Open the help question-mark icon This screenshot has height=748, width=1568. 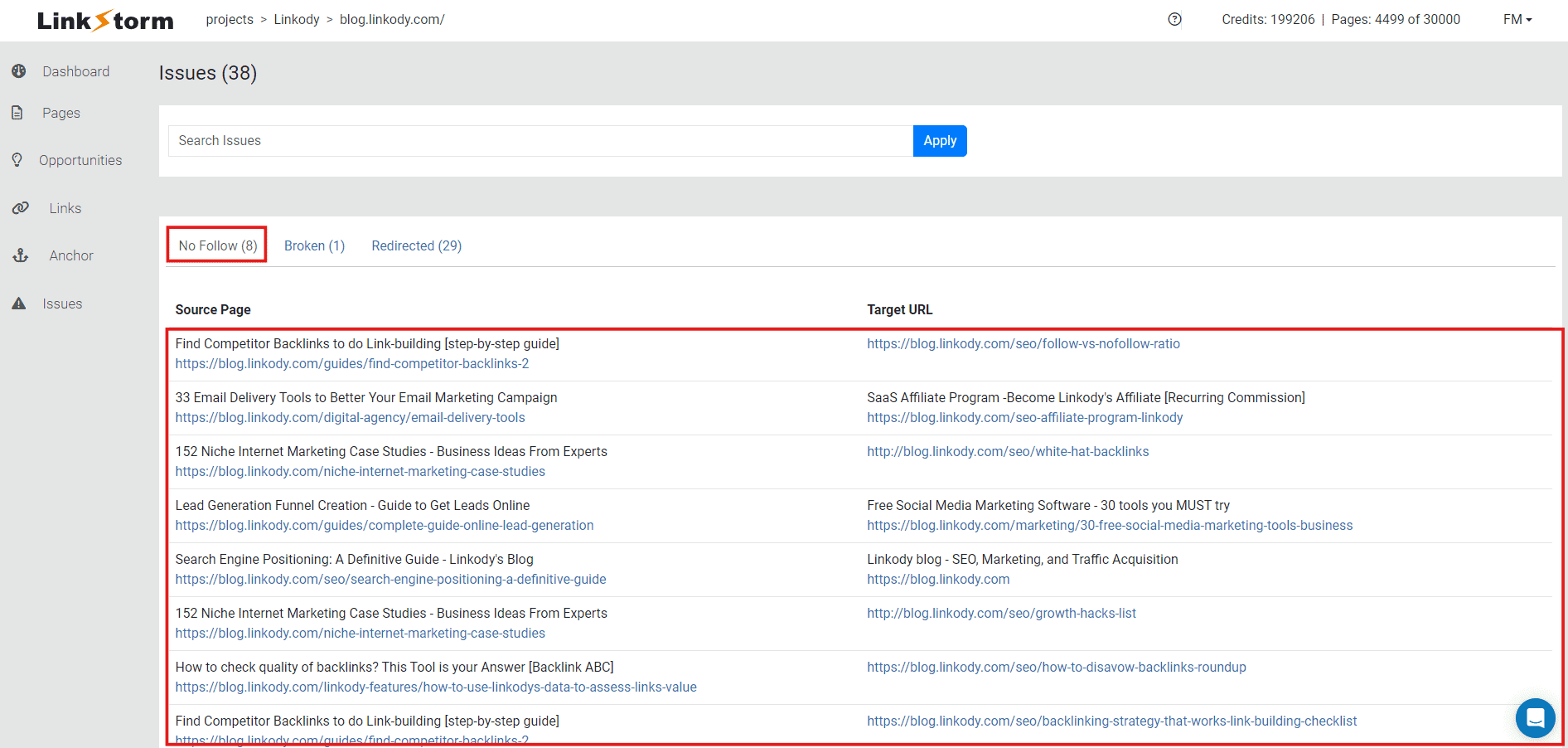[1174, 18]
